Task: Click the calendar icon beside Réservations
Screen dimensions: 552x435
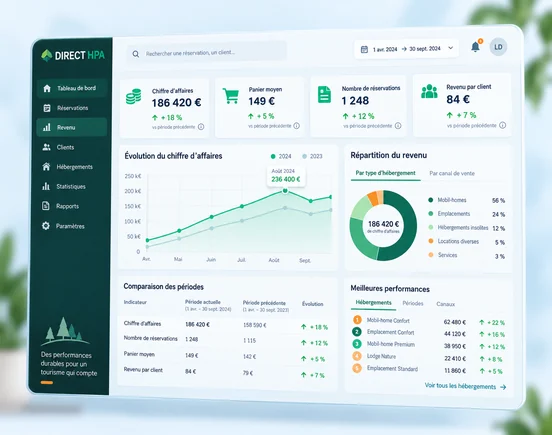Action: pyautogui.click(x=47, y=108)
